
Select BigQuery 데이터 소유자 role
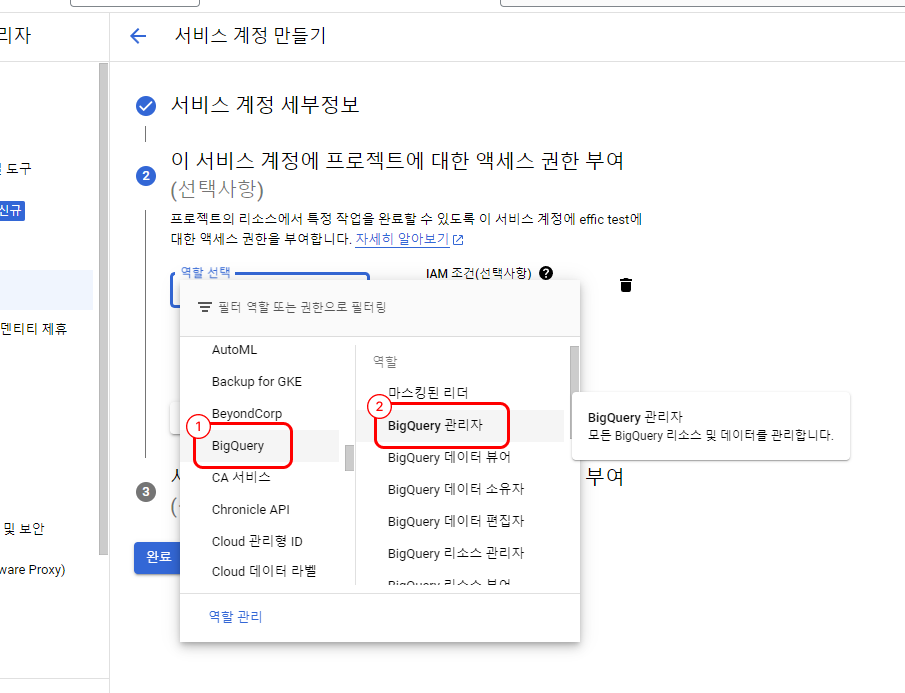(455, 489)
